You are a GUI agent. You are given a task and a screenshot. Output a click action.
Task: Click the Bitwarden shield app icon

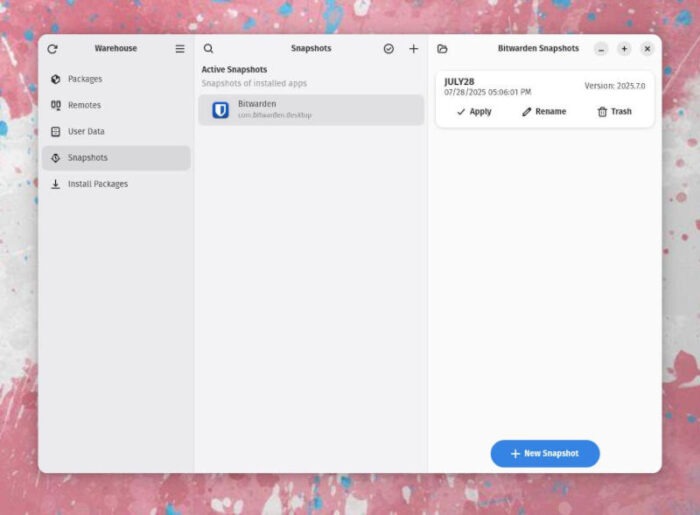(x=221, y=110)
